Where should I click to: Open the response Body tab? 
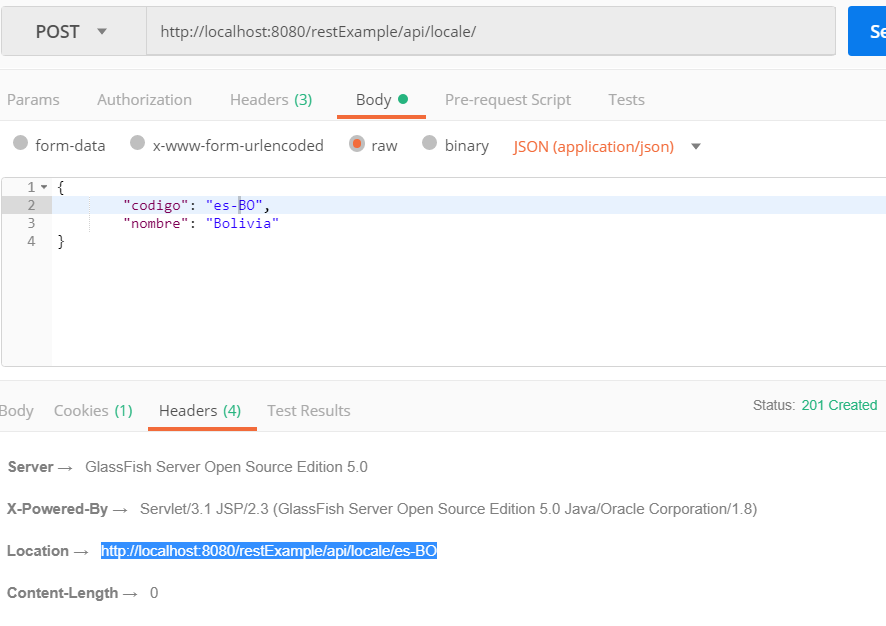[16, 411]
